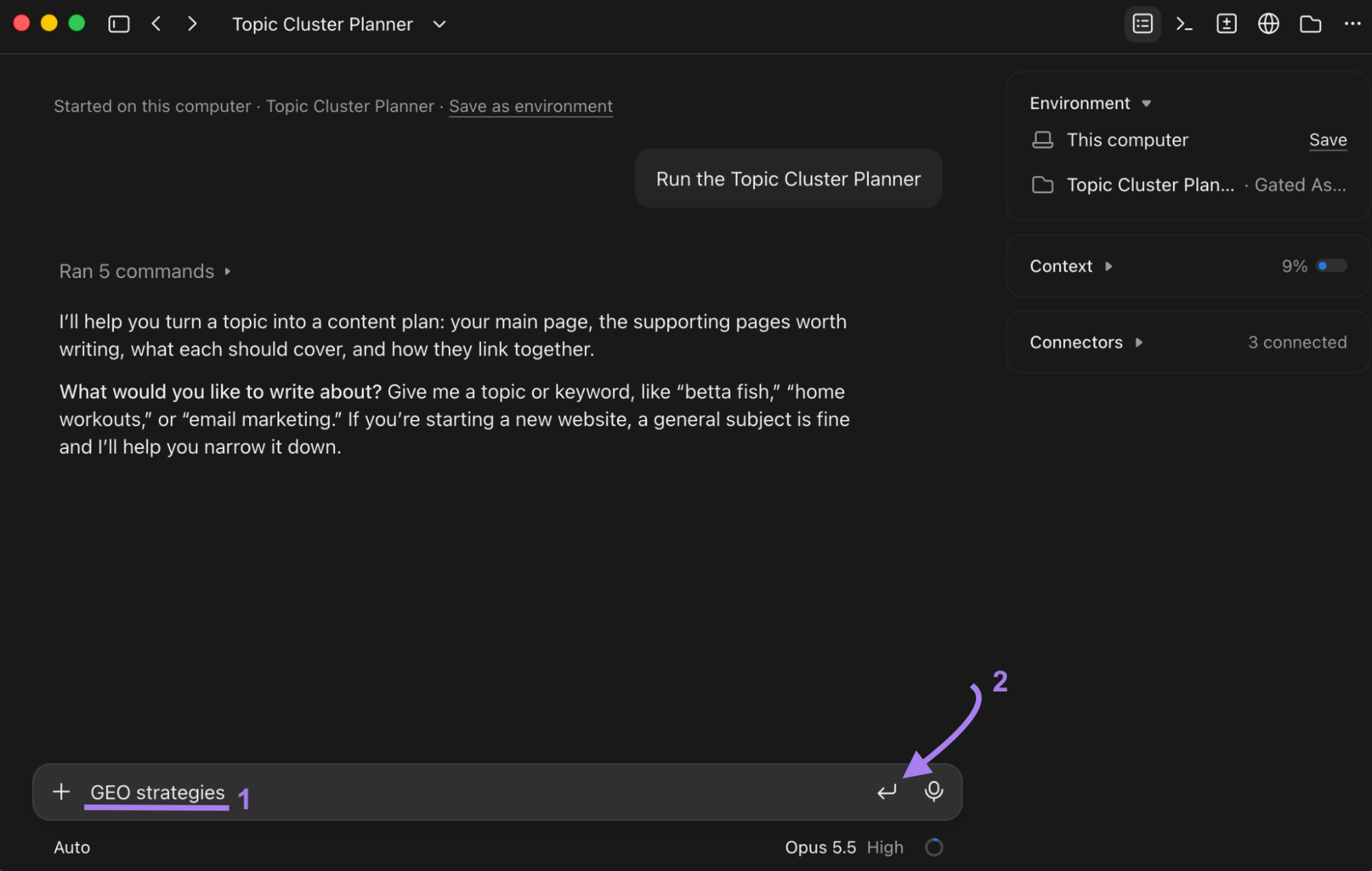Expand the Connectors section
The height and width of the screenshot is (871, 1372).
pyautogui.click(x=1086, y=342)
